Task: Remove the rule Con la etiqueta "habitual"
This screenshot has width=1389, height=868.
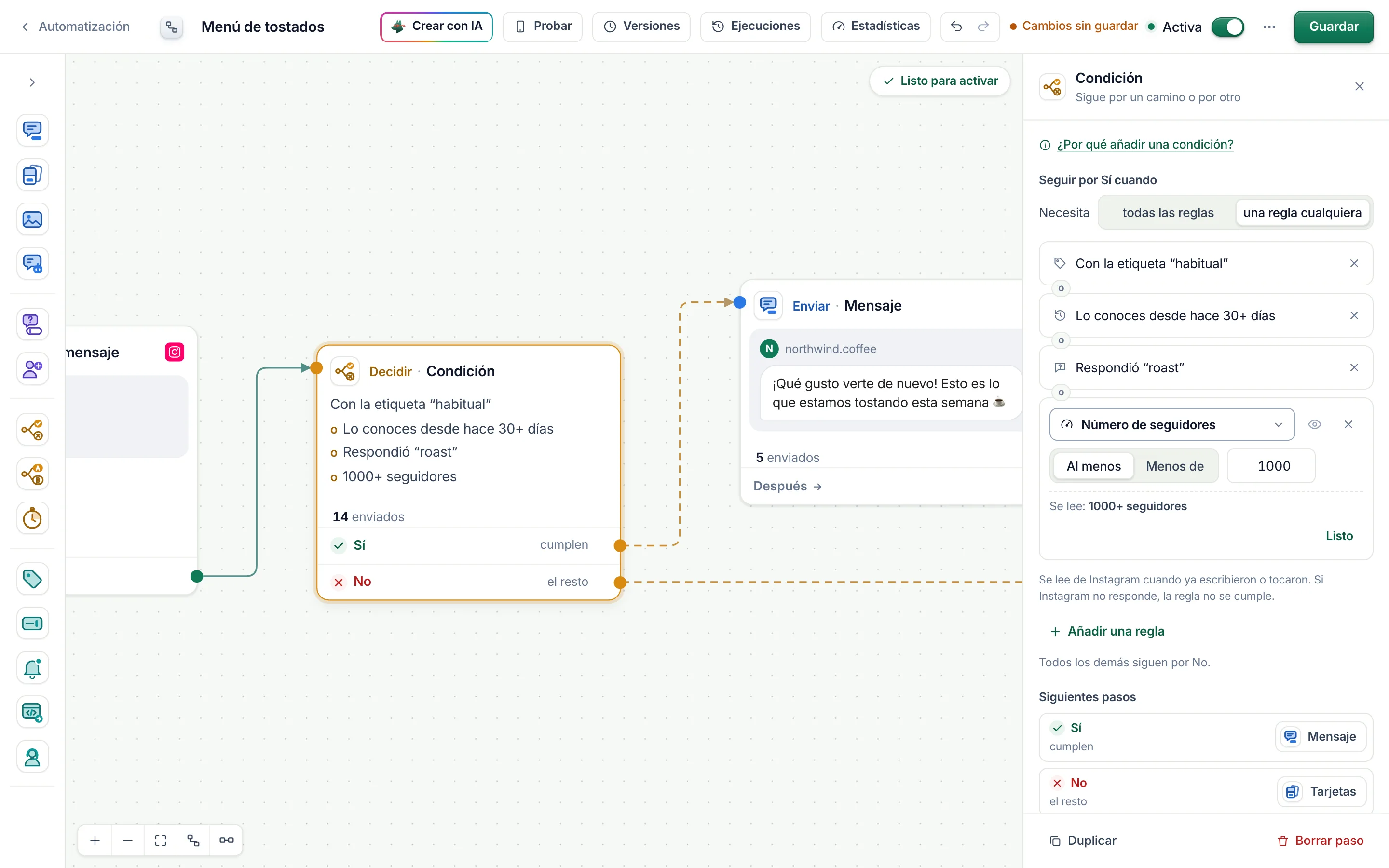Action: (x=1354, y=263)
